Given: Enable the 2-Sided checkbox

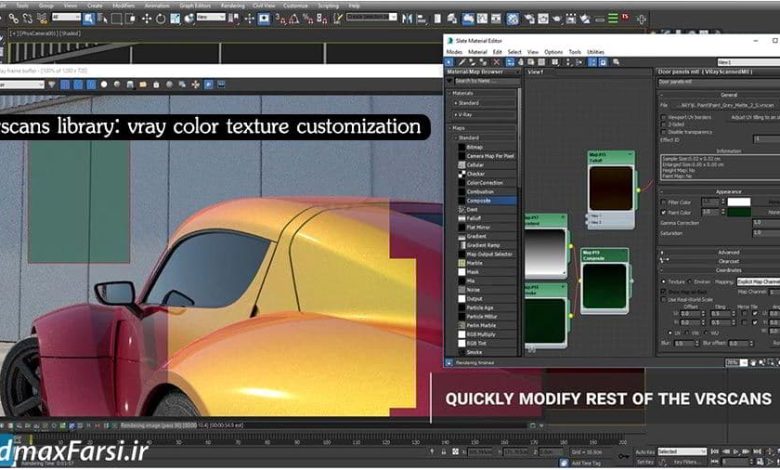Looking at the screenshot, I should pos(664,125).
